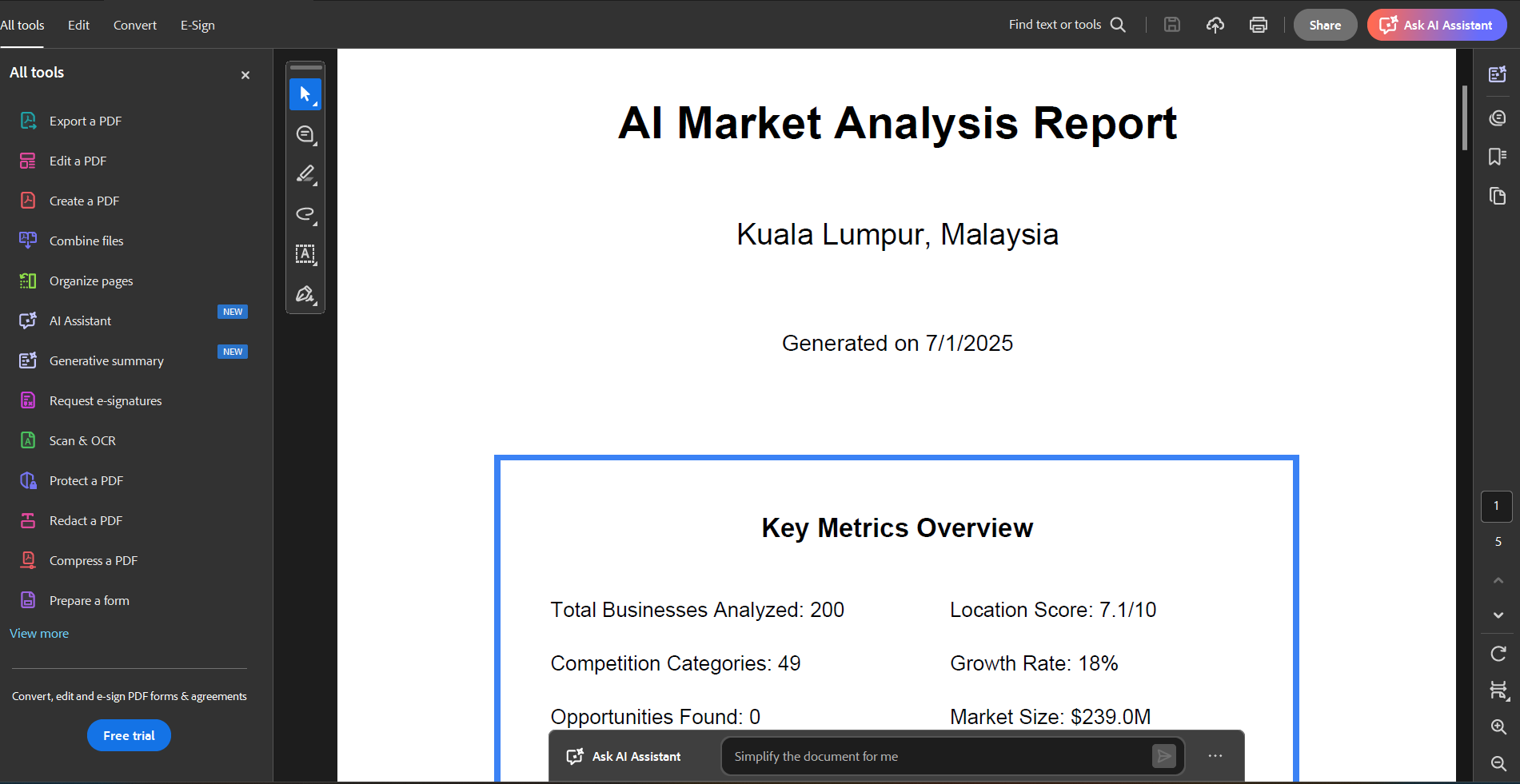1520x784 pixels.
Task: Pick the Highlight text tool
Action: pos(305,174)
